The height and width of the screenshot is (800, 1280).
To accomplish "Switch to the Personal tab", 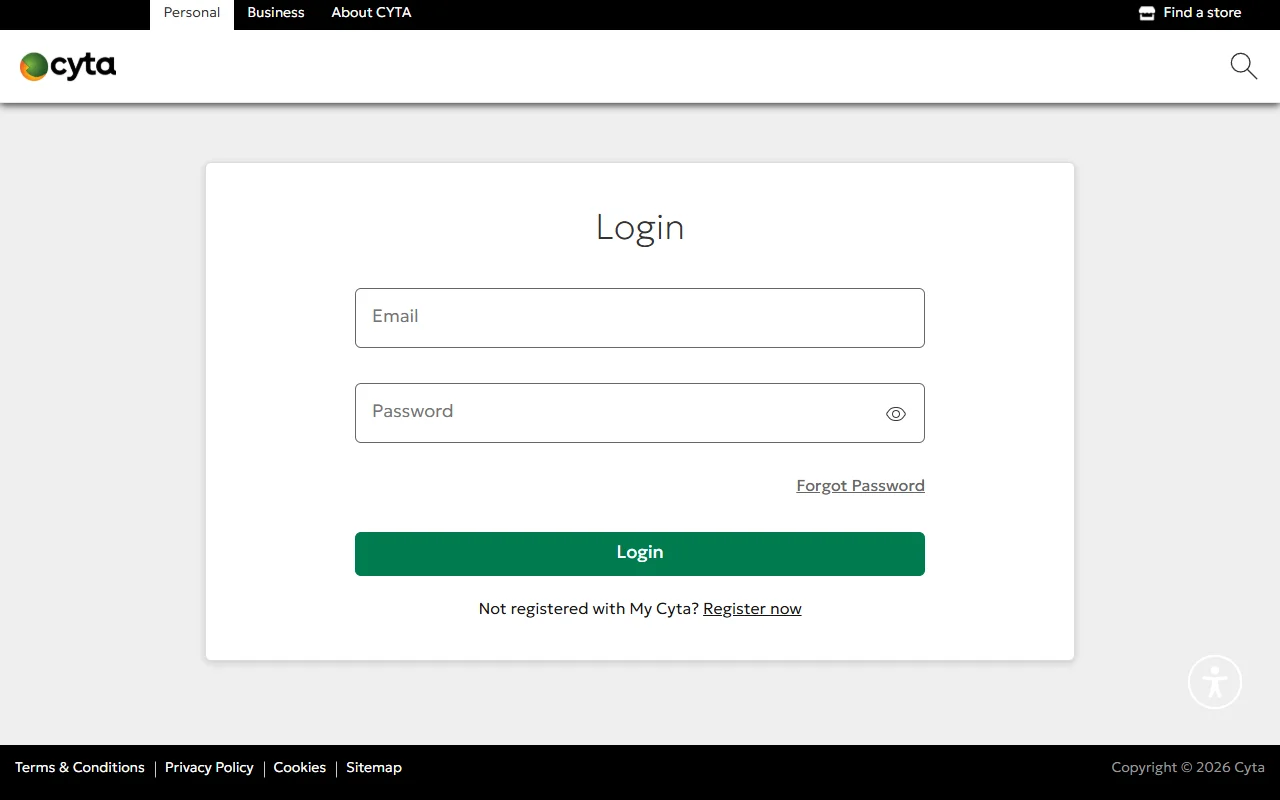I will click(192, 14).
